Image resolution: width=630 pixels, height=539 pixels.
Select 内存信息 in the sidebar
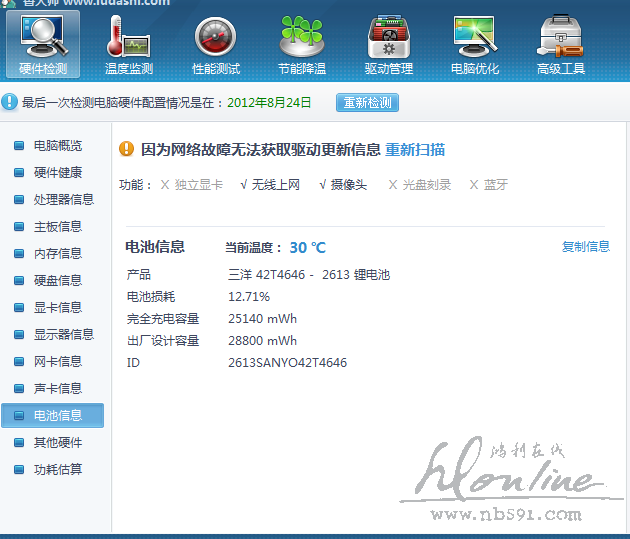[x=57, y=253]
